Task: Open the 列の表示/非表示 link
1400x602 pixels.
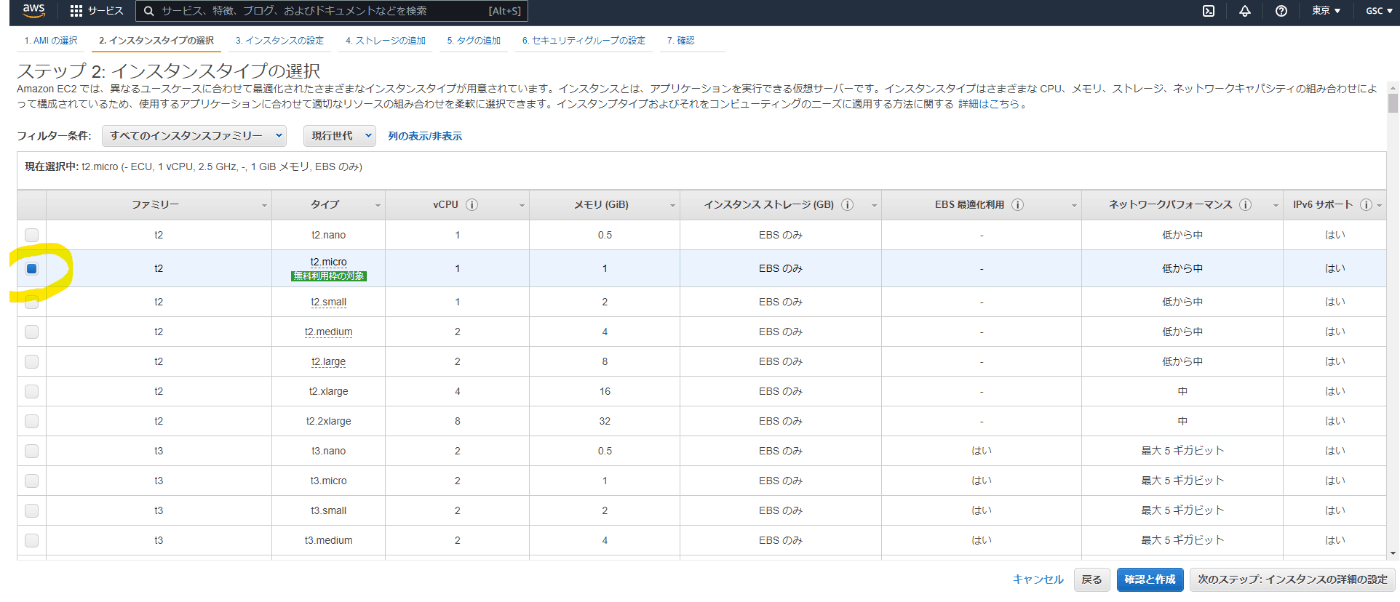Action: (x=425, y=136)
